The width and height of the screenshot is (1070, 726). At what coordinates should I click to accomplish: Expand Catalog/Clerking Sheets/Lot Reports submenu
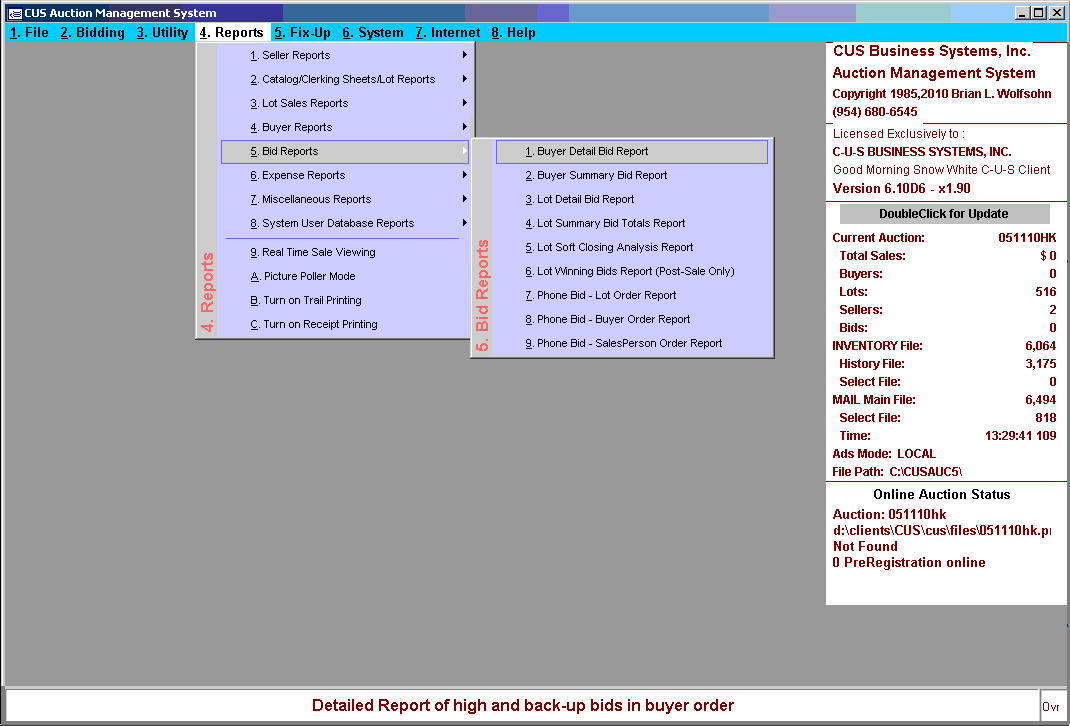(345, 79)
